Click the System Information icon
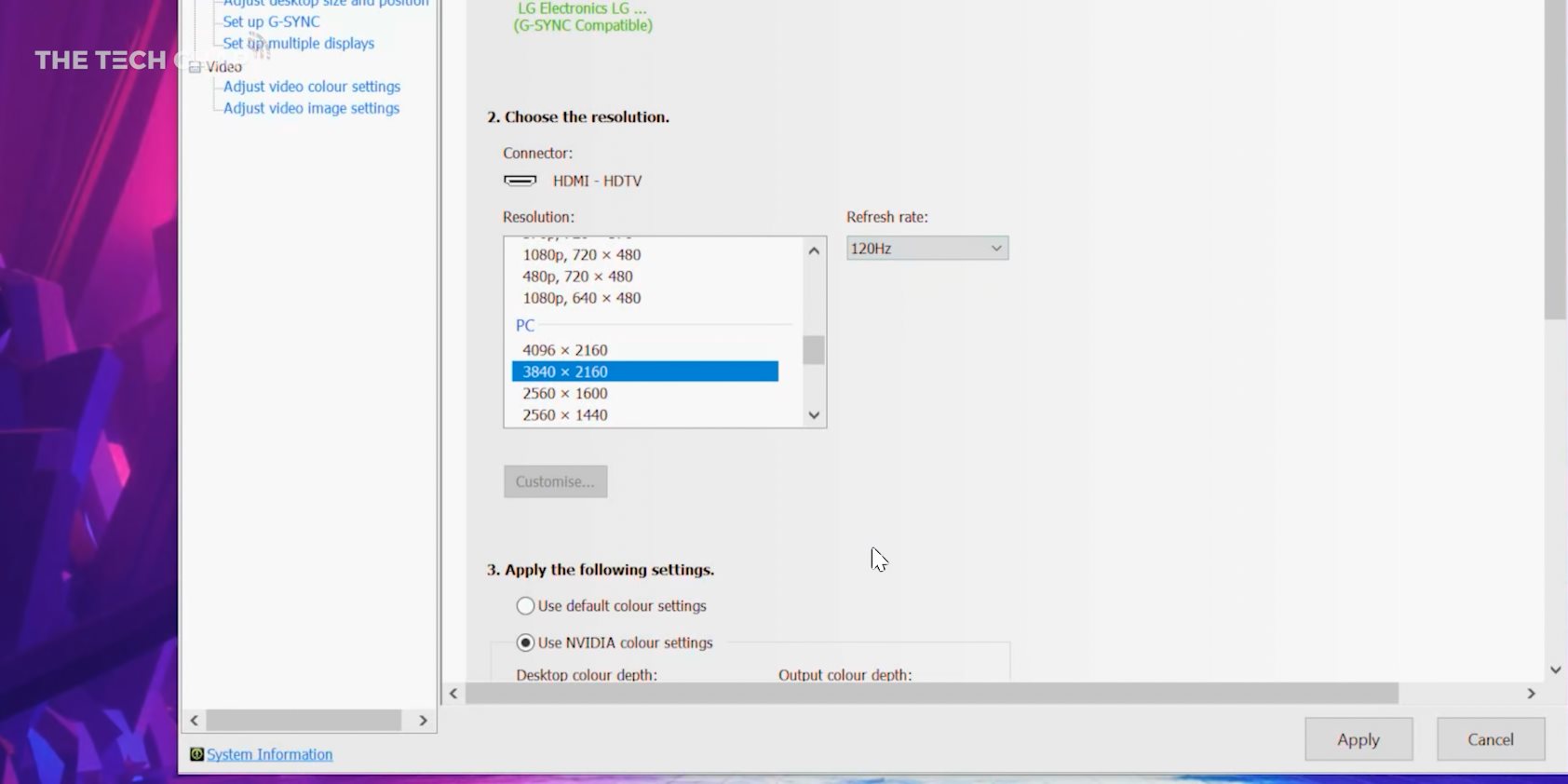The width and height of the screenshot is (1568, 784). [x=196, y=754]
